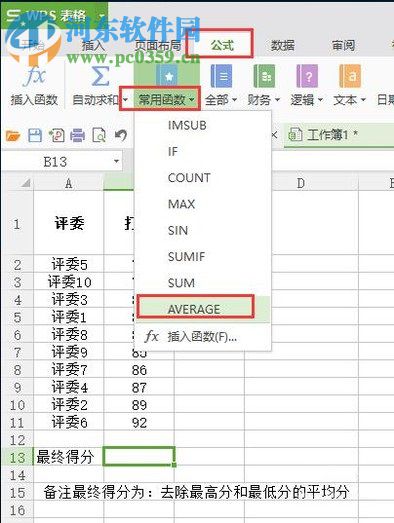Click the cell 评委5

tap(68, 265)
